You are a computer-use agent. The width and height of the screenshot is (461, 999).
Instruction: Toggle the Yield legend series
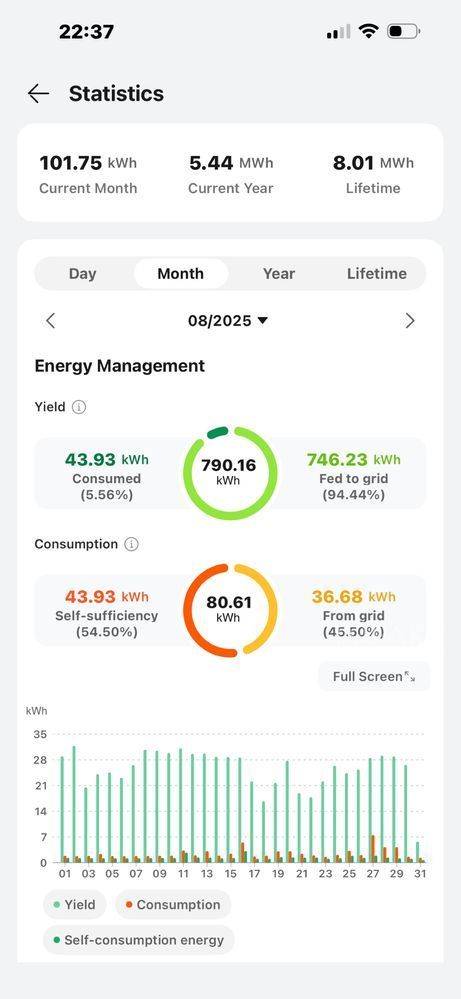click(74, 905)
